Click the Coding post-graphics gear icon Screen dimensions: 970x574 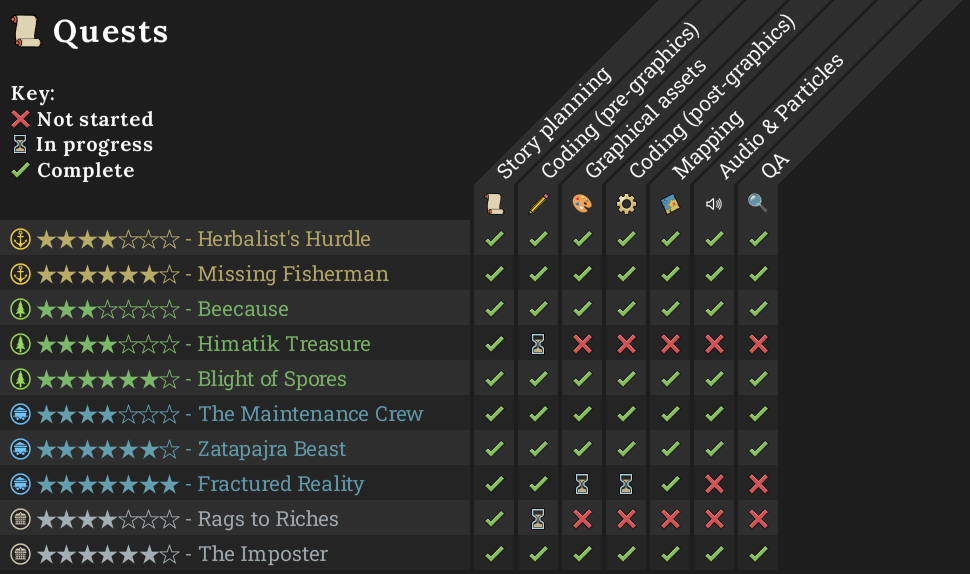(626, 204)
